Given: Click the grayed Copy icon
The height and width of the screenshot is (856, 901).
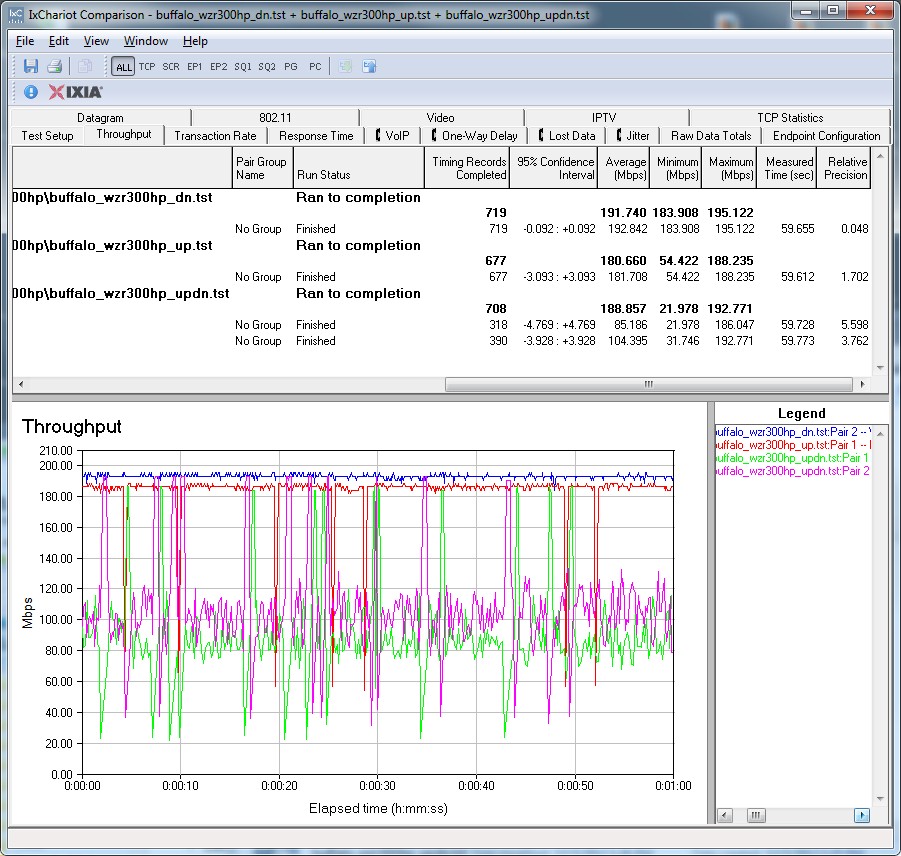Looking at the screenshot, I should point(84,66).
